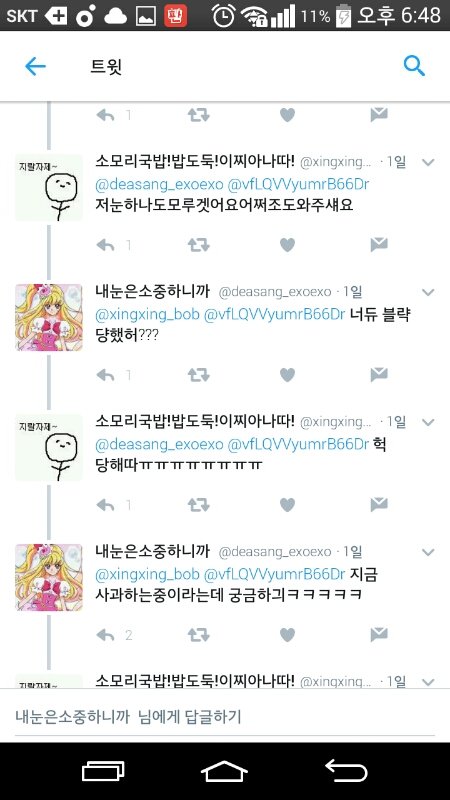Expand options chevron on 저눈하나도모루겟어요 tweet
The image size is (450, 800).
428,163
